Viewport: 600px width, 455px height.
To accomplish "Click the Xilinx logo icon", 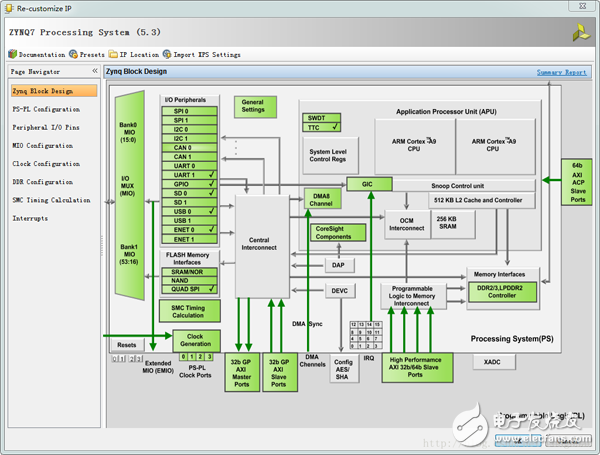I will coord(579,33).
